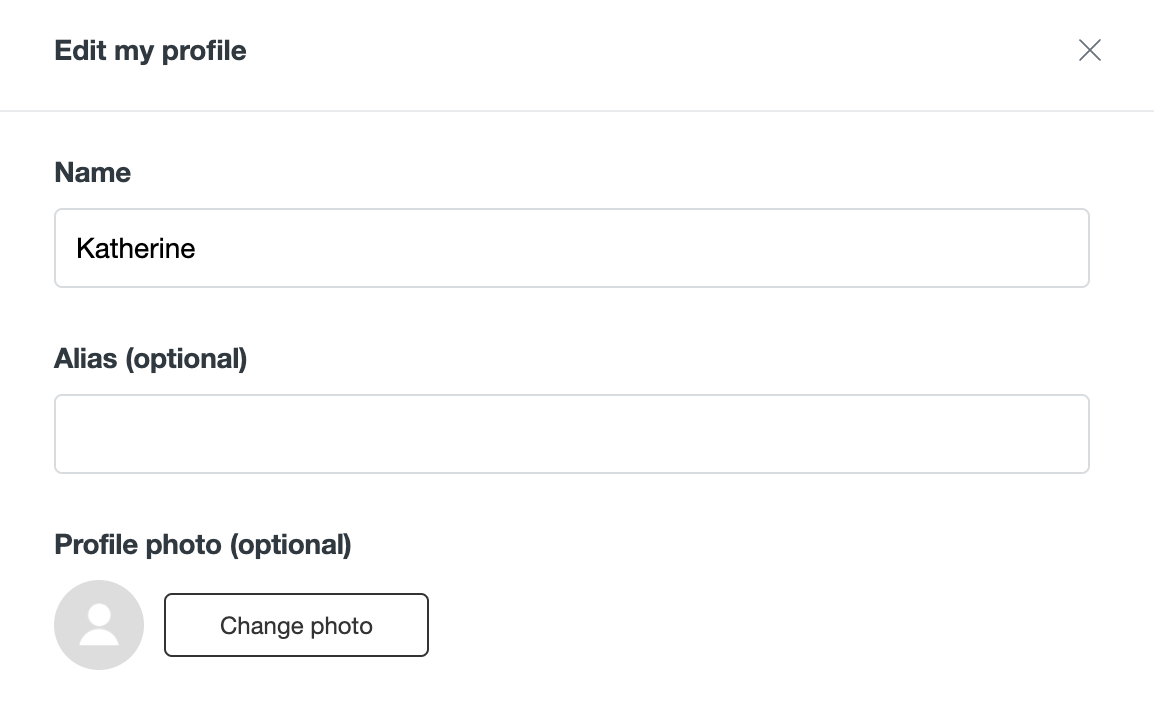The width and height of the screenshot is (1154, 714).
Task: Dismiss the dialog with the X icon
Action: [1089, 50]
